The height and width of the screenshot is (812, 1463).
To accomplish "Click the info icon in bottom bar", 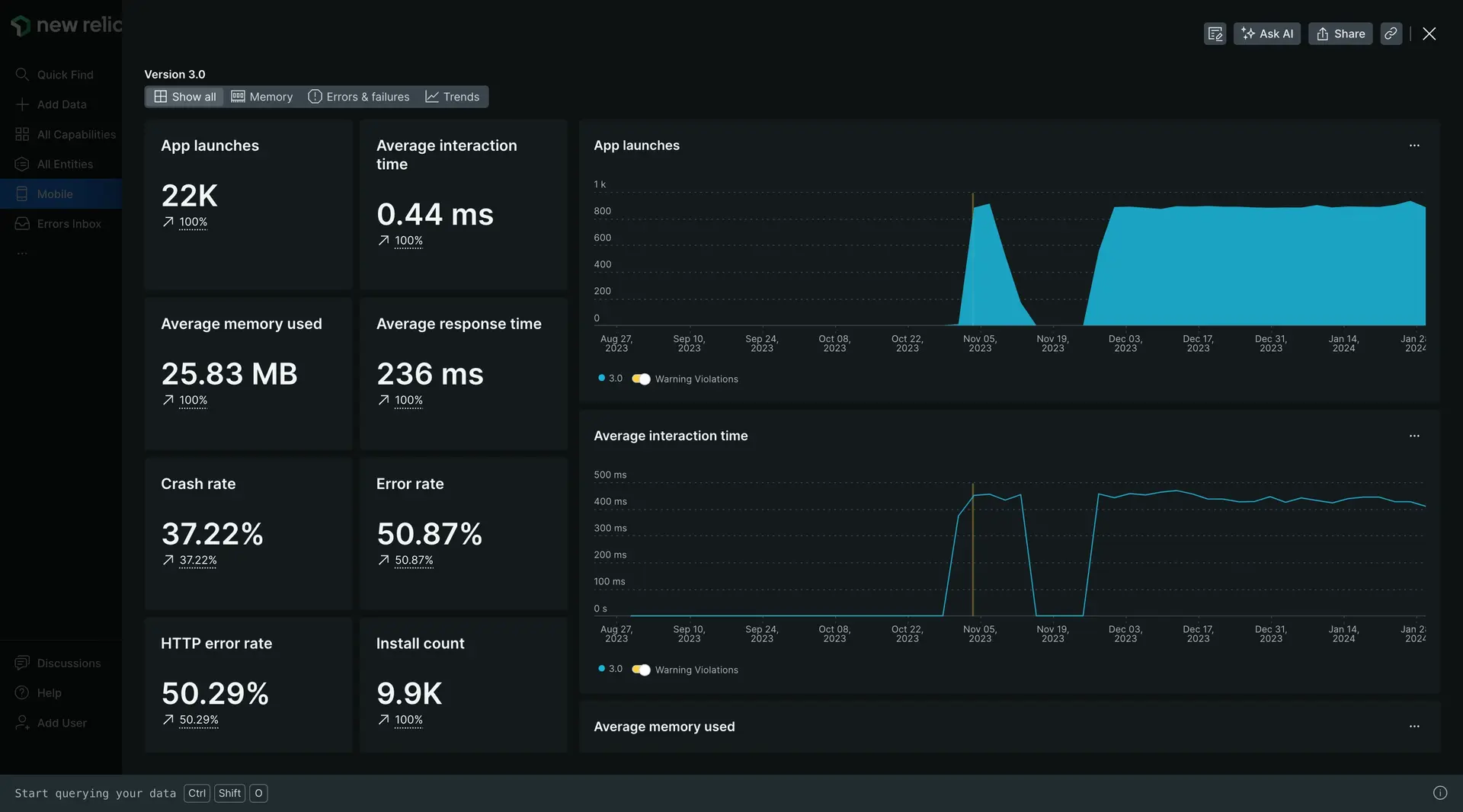I will (1439, 793).
